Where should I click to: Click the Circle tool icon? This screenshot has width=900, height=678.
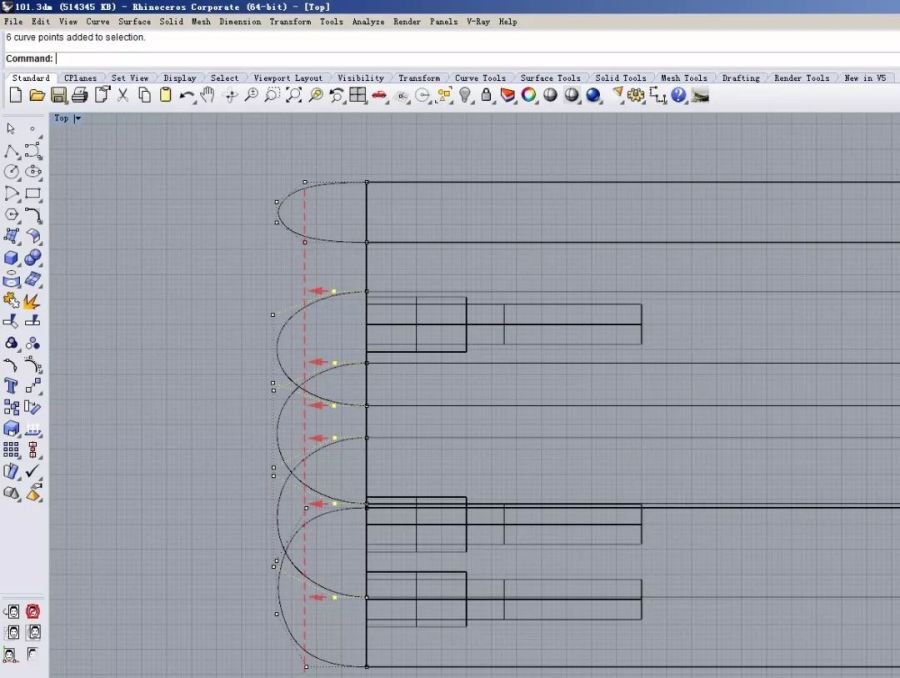tap(12, 172)
